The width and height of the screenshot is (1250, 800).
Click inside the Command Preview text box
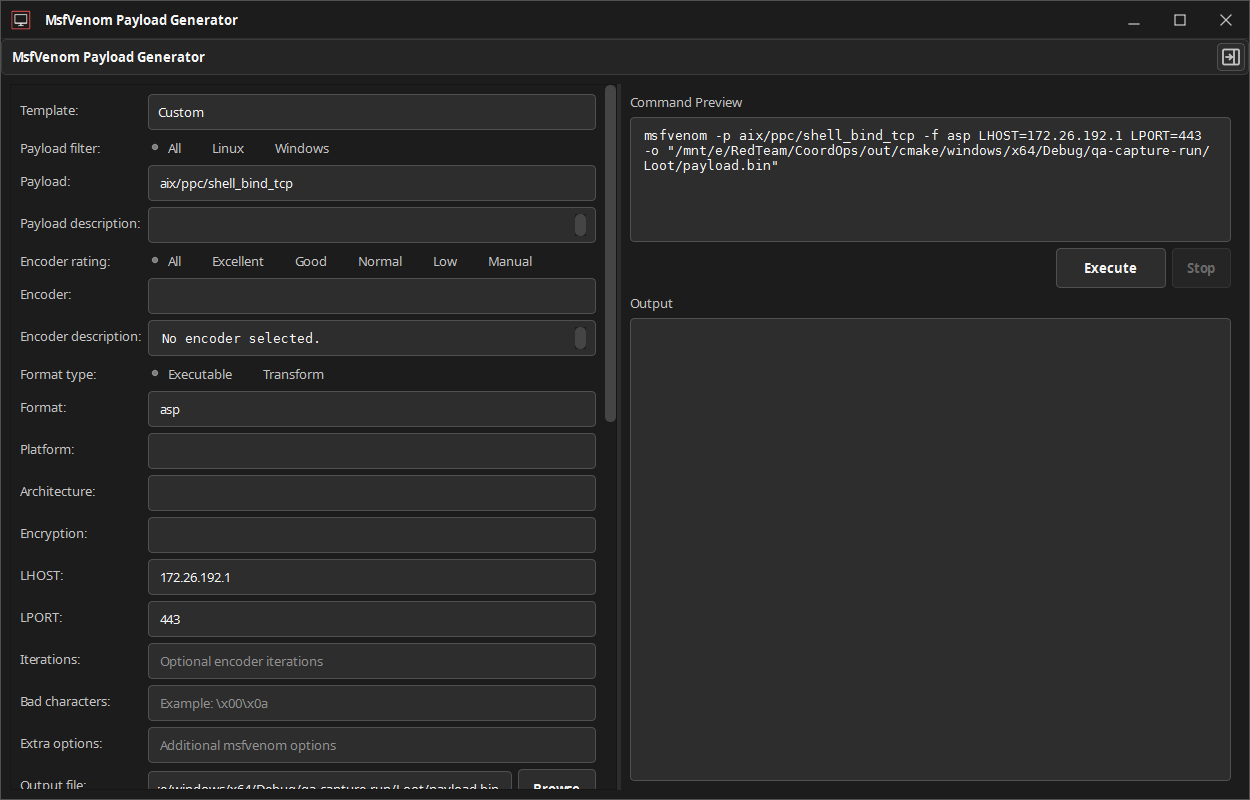(x=930, y=180)
